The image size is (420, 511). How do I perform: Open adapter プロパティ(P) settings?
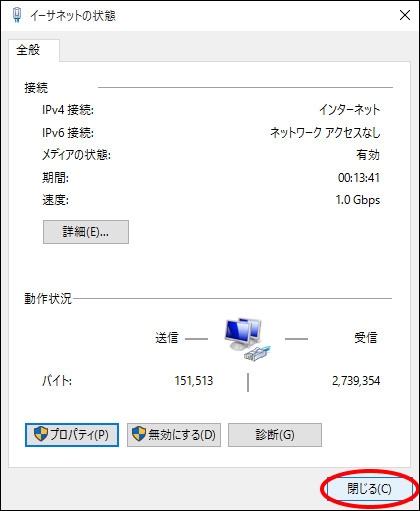pos(72,435)
